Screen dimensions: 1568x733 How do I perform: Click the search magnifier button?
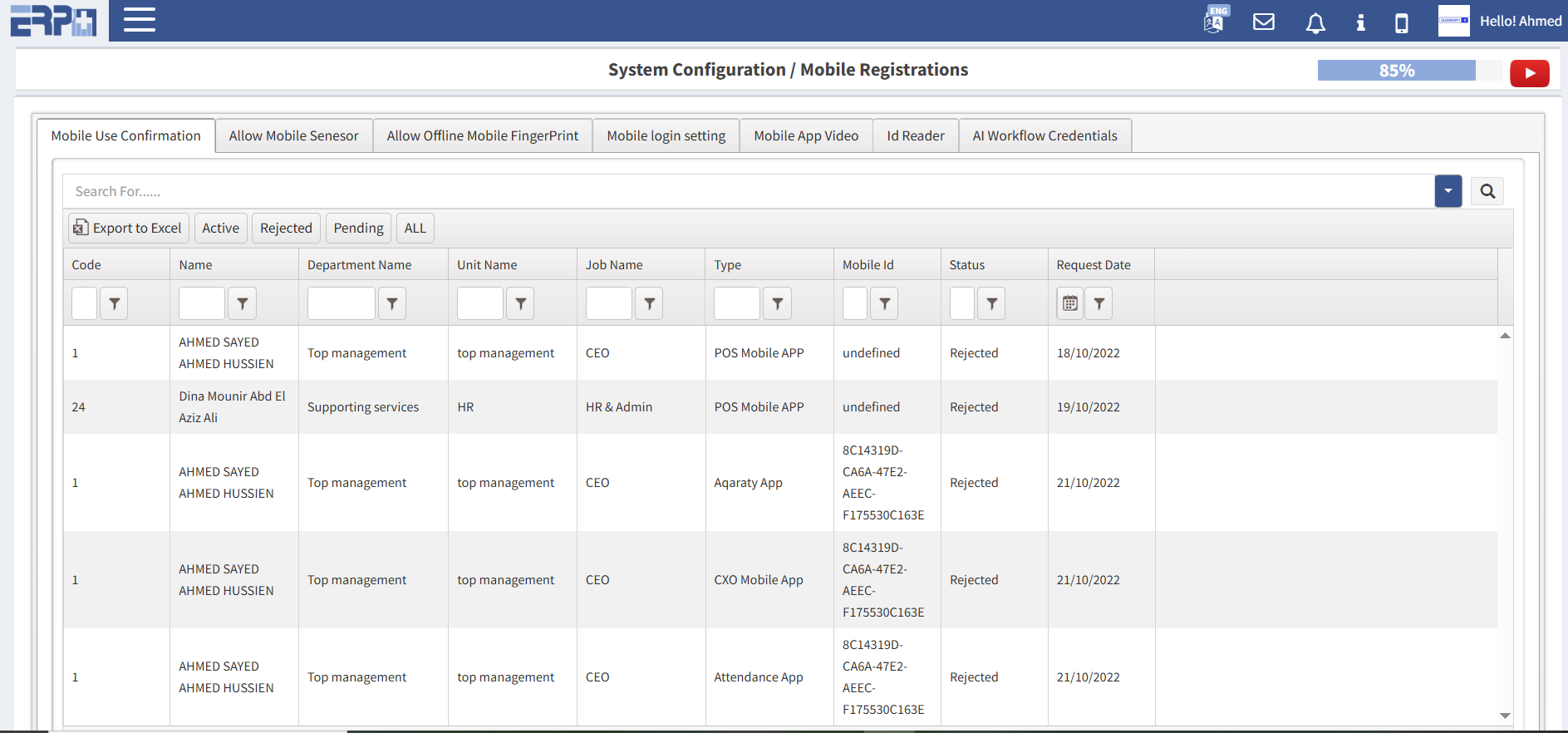(1487, 191)
